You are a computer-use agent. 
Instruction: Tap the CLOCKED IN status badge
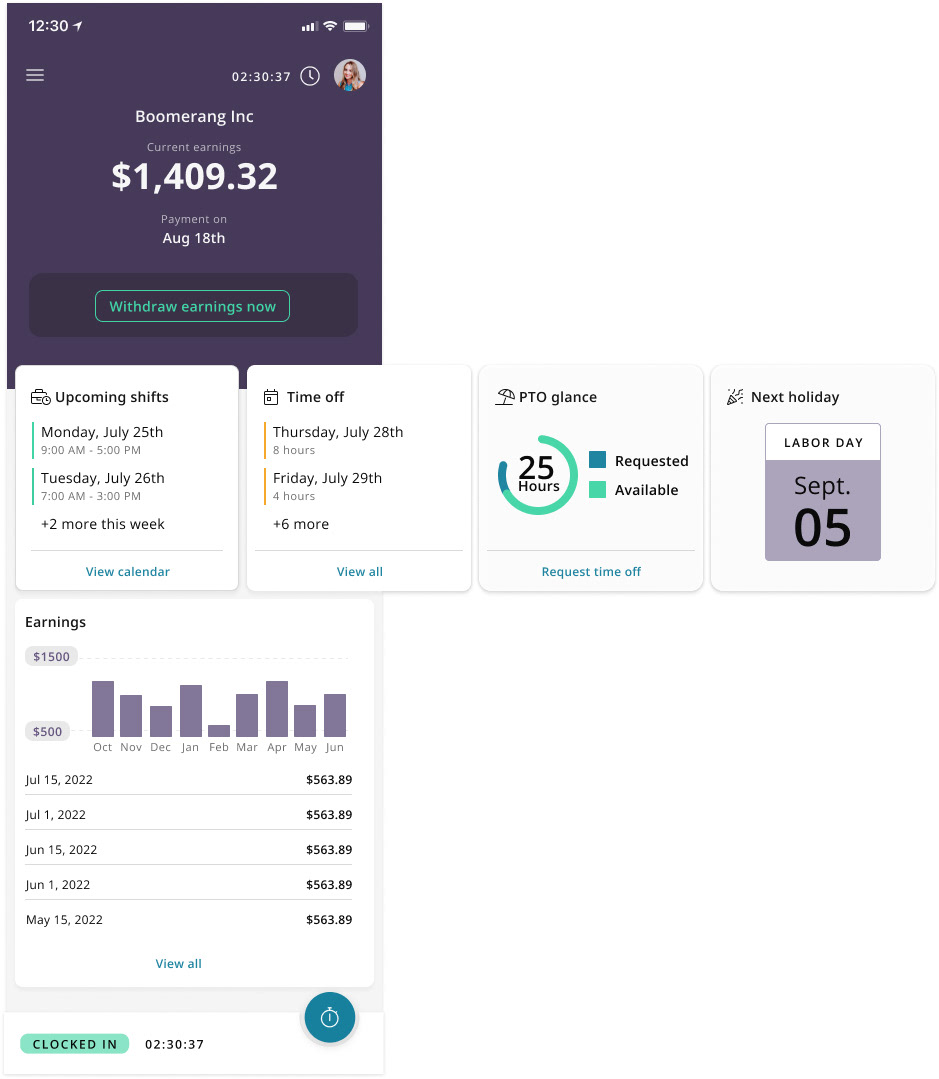74,1044
